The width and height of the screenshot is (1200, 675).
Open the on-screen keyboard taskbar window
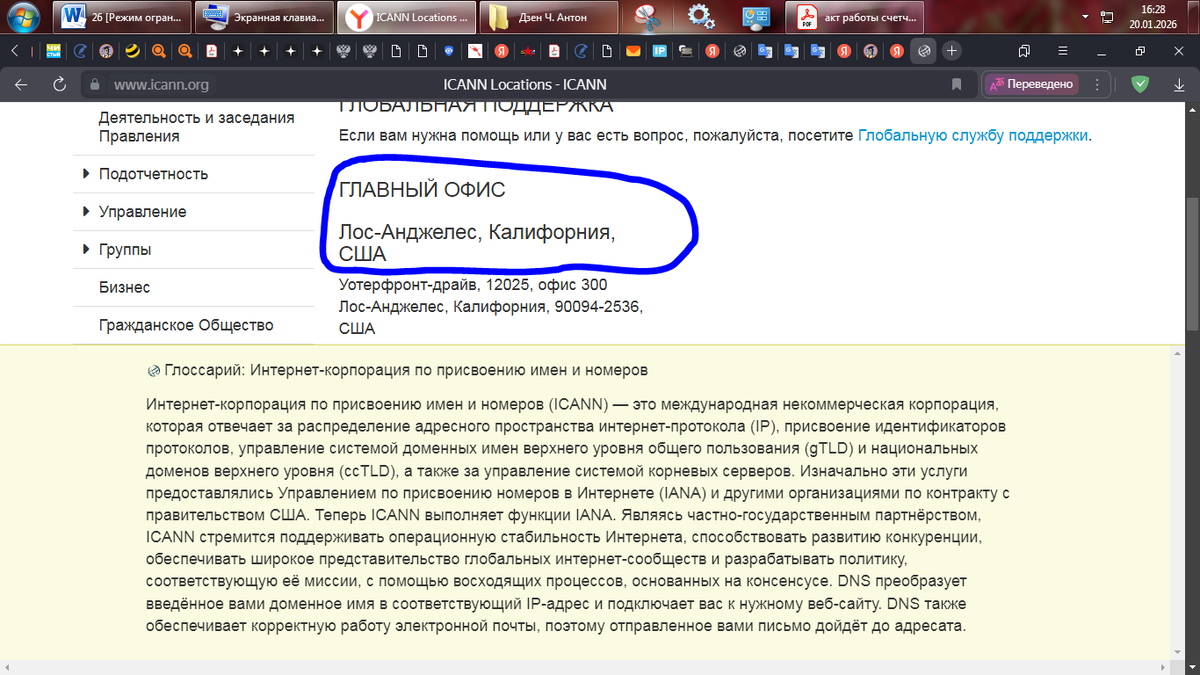coord(262,17)
